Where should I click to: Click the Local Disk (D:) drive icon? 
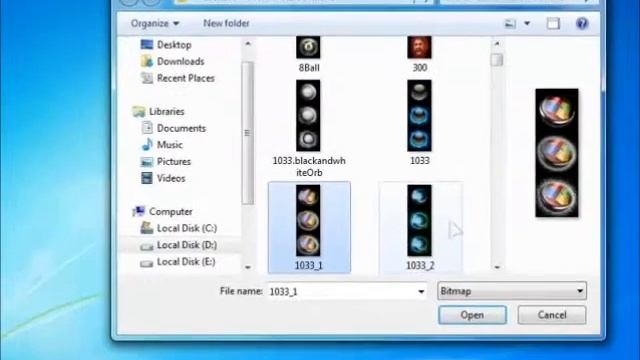[x=147, y=246]
